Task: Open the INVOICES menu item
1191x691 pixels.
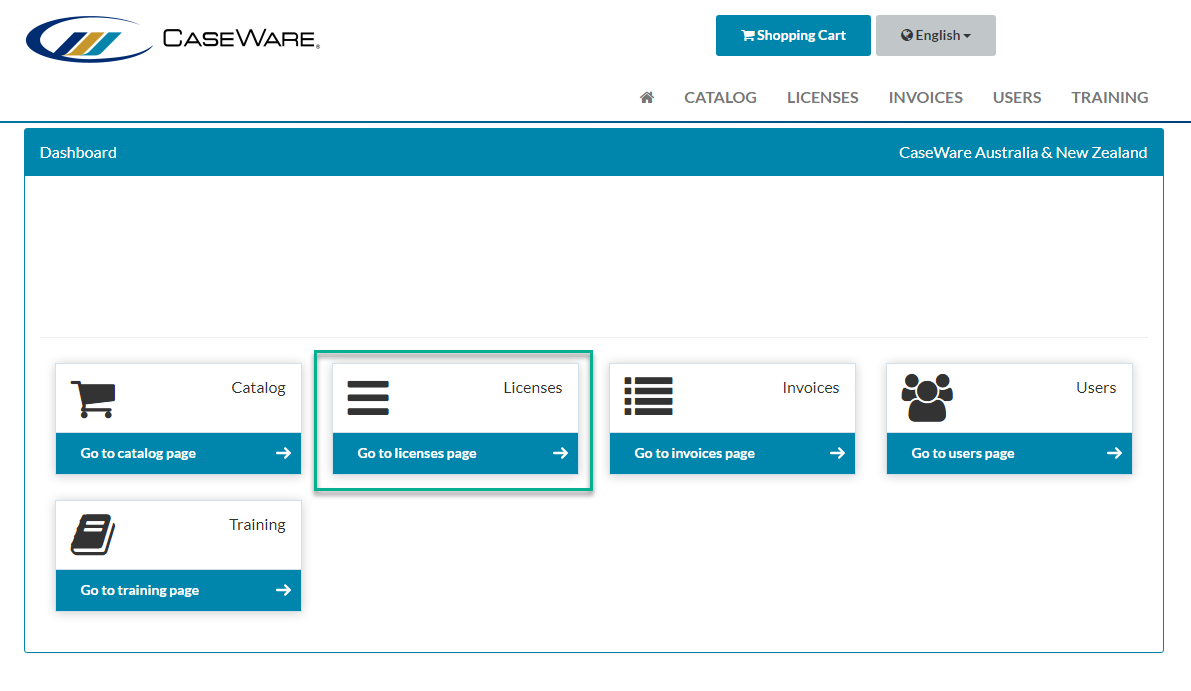Action: point(925,97)
